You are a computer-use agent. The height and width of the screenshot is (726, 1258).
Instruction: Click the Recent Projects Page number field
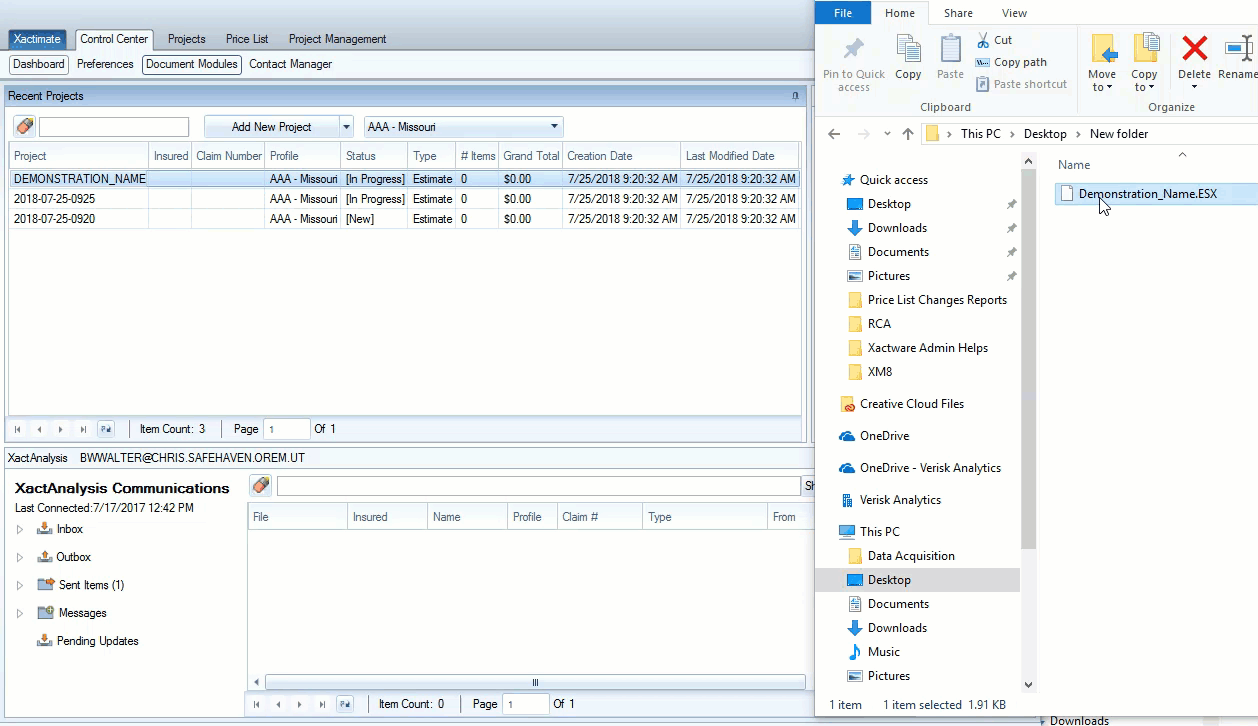[x=287, y=429]
